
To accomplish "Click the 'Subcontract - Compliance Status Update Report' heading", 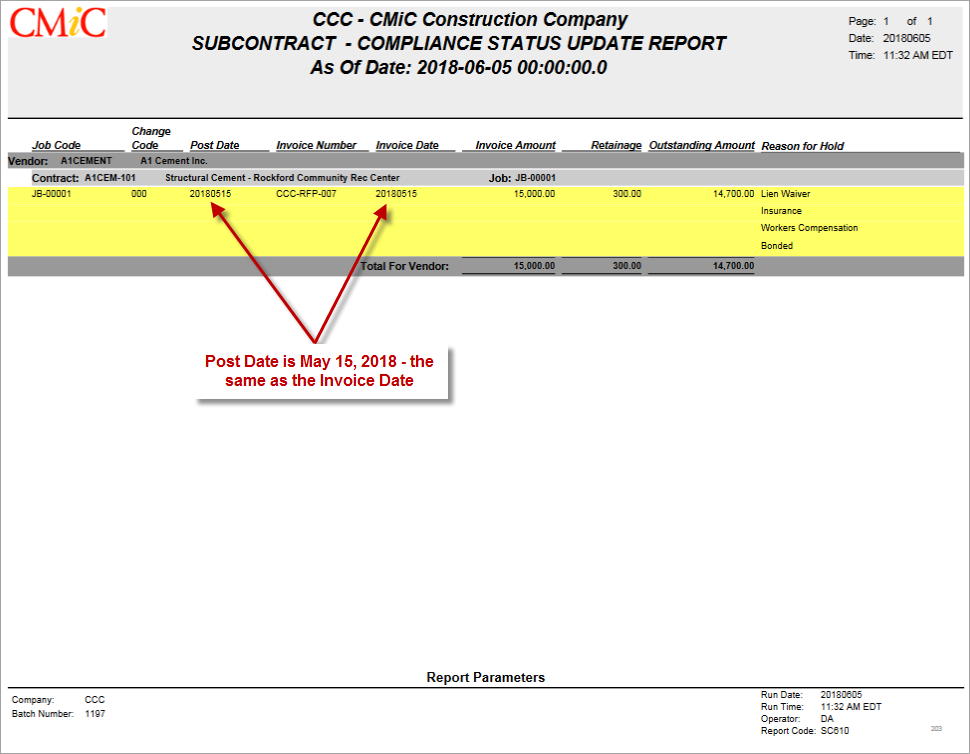I will click(458, 43).
